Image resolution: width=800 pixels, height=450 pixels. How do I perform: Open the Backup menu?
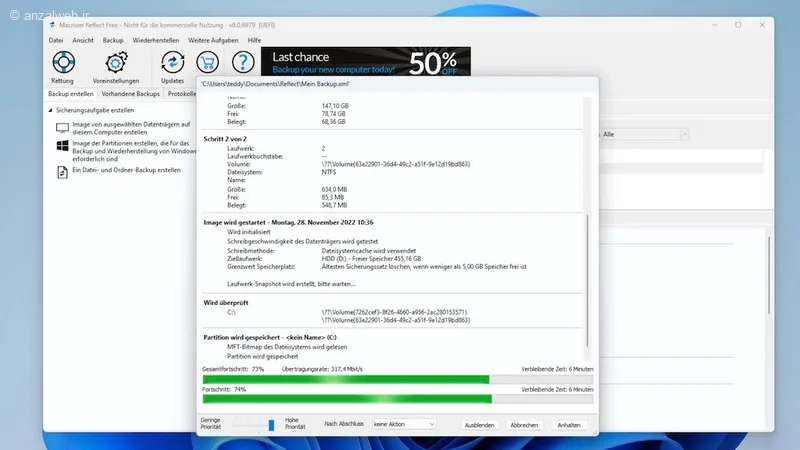113,40
